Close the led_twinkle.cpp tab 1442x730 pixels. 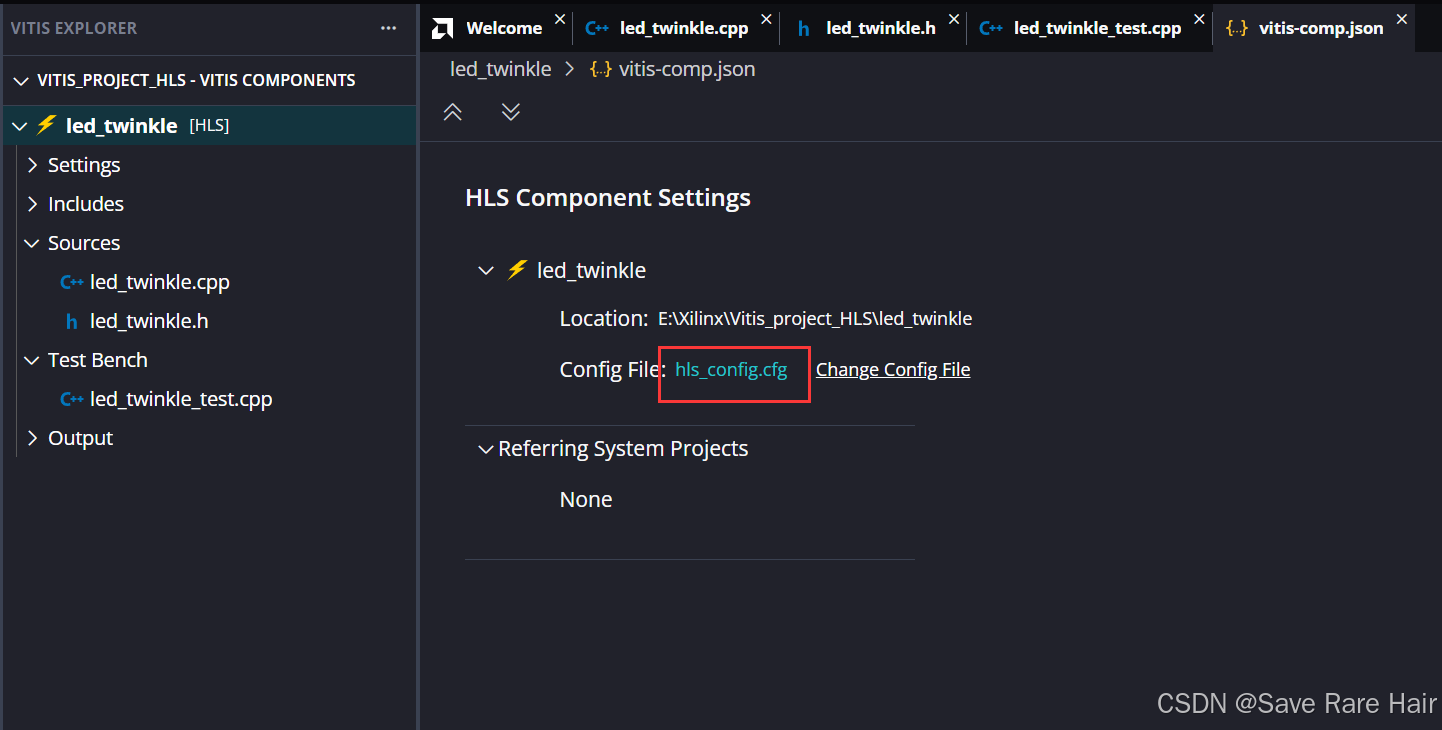[766, 19]
